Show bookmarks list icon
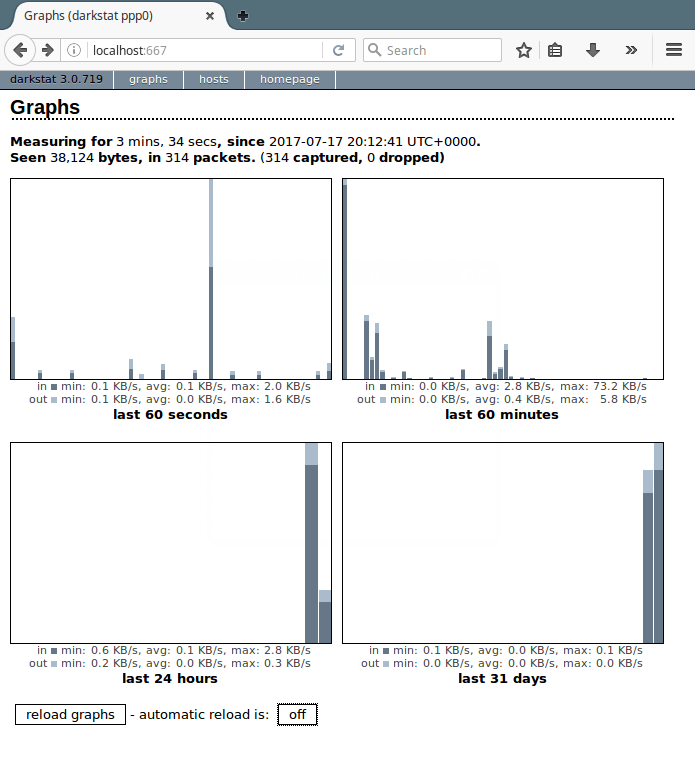695x783 pixels. (555, 50)
